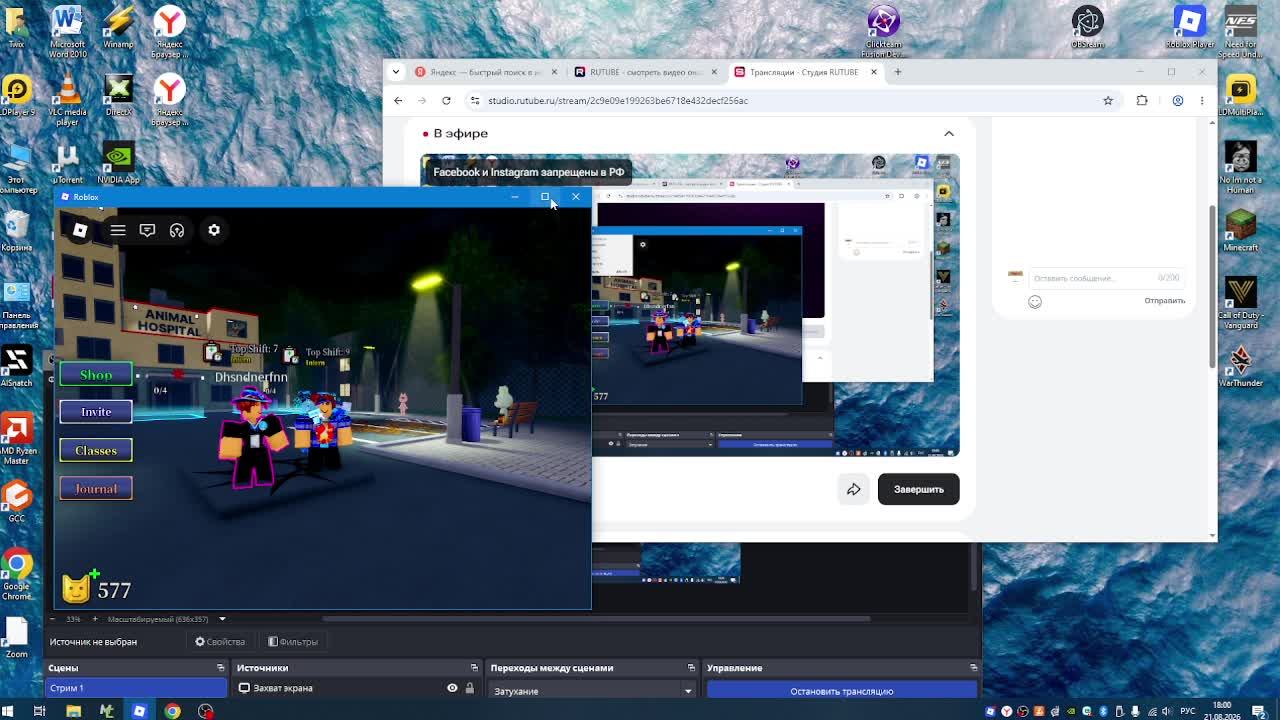Open the Windows notification center

1259,711
